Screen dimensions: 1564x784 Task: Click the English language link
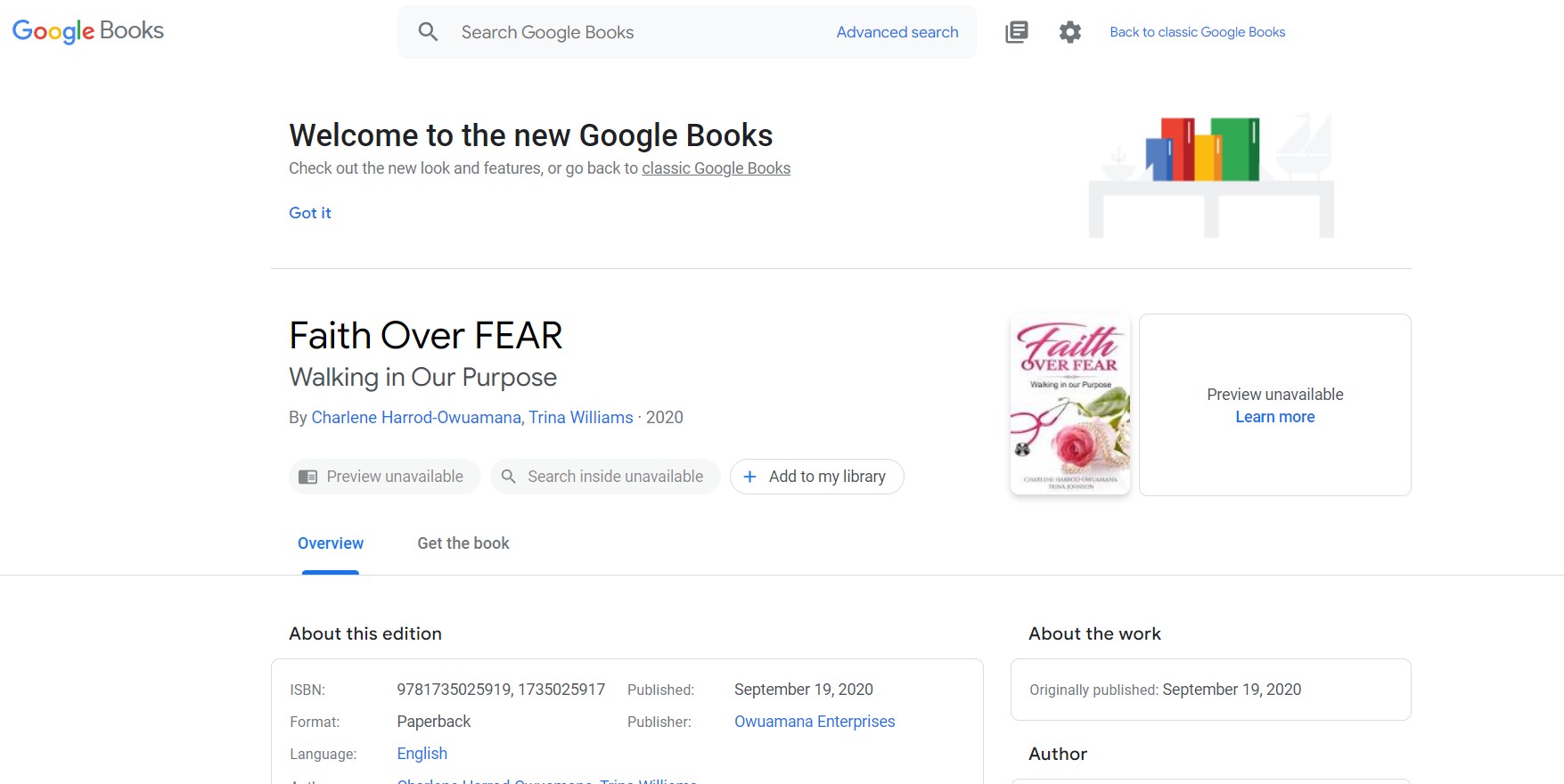pyautogui.click(x=422, y=754)
